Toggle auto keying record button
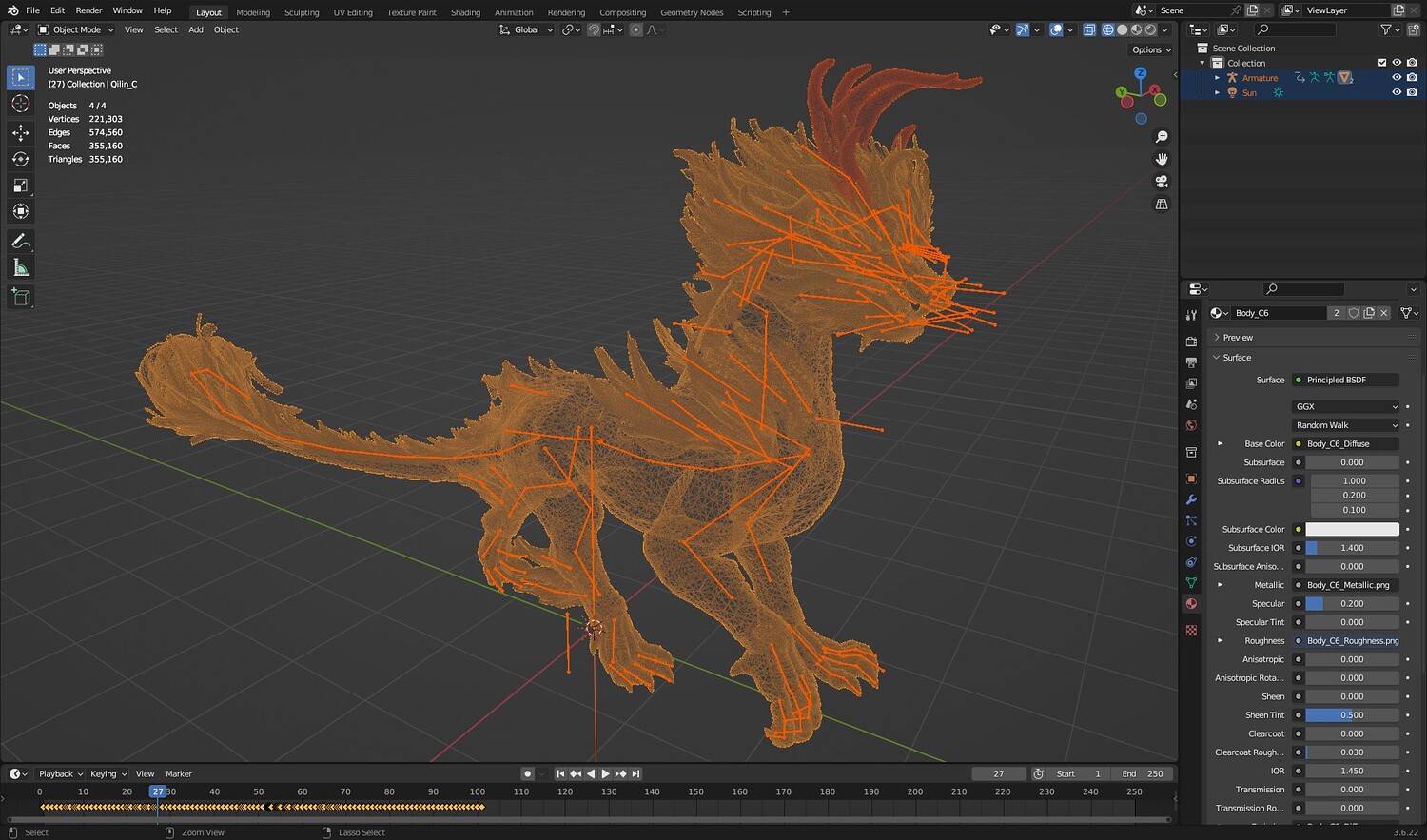 coord(527,773)
